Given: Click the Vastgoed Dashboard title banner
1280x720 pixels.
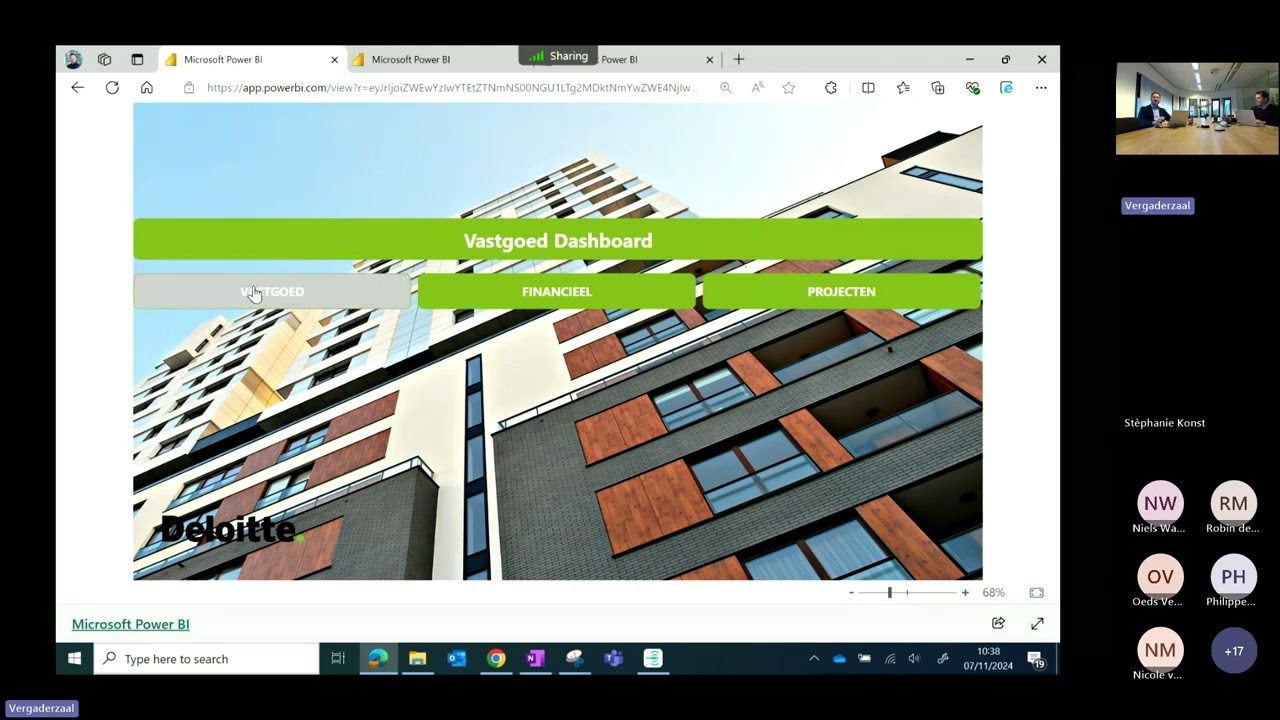Looking at the screenshot, I should [x=558, y=240].
